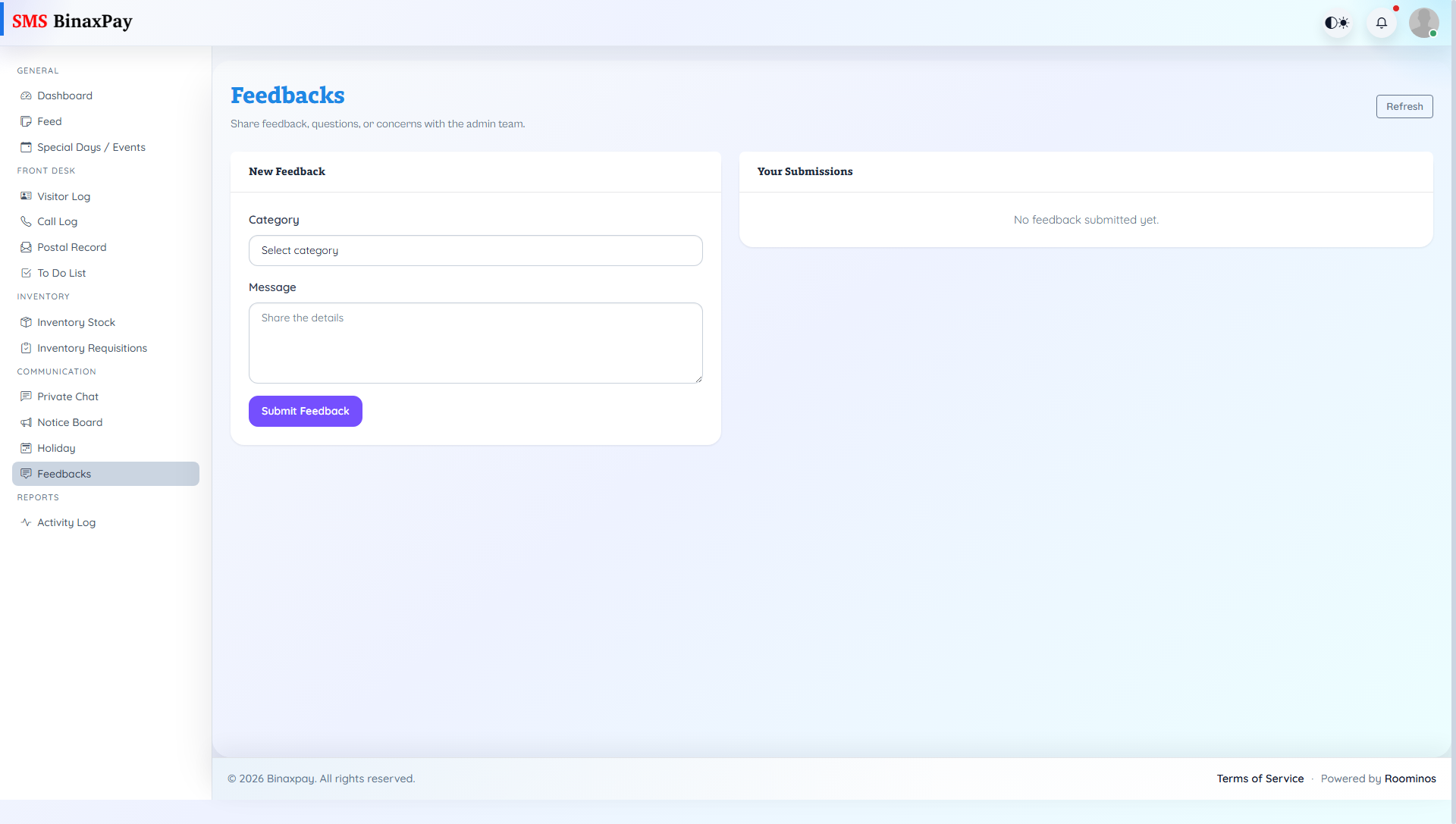This screenshot has height=824, width=1456.
Task: Click the profile avatar in the header
Action: pos(1424,23)
